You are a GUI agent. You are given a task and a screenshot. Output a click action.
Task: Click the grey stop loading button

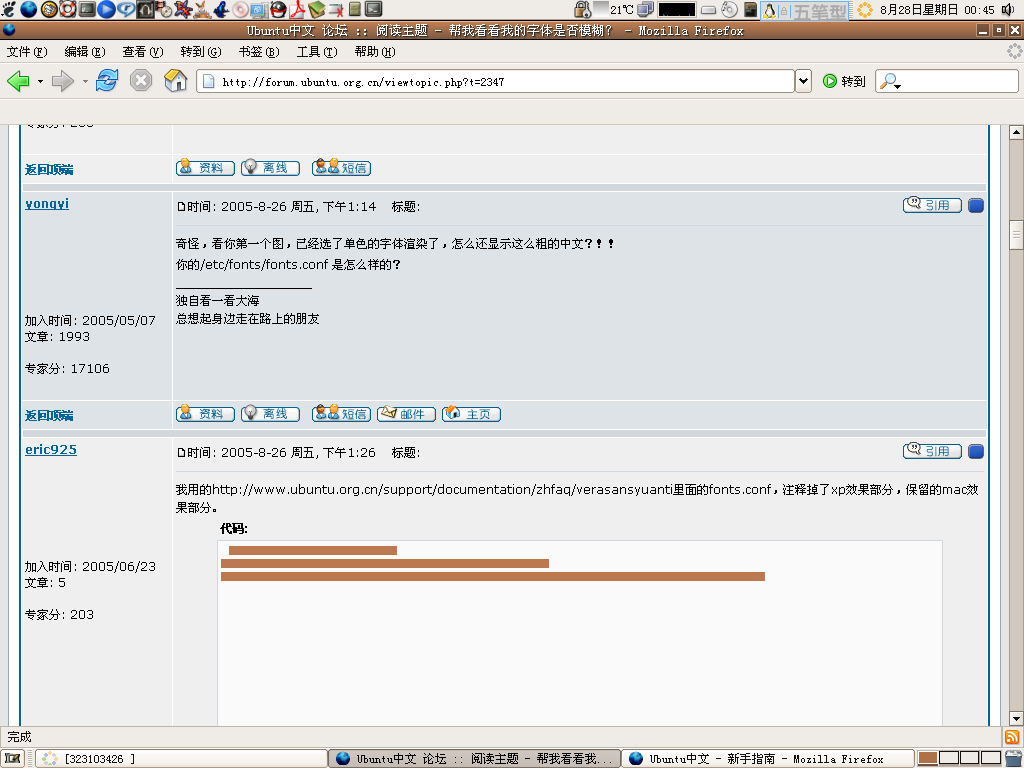pos(141,81)
